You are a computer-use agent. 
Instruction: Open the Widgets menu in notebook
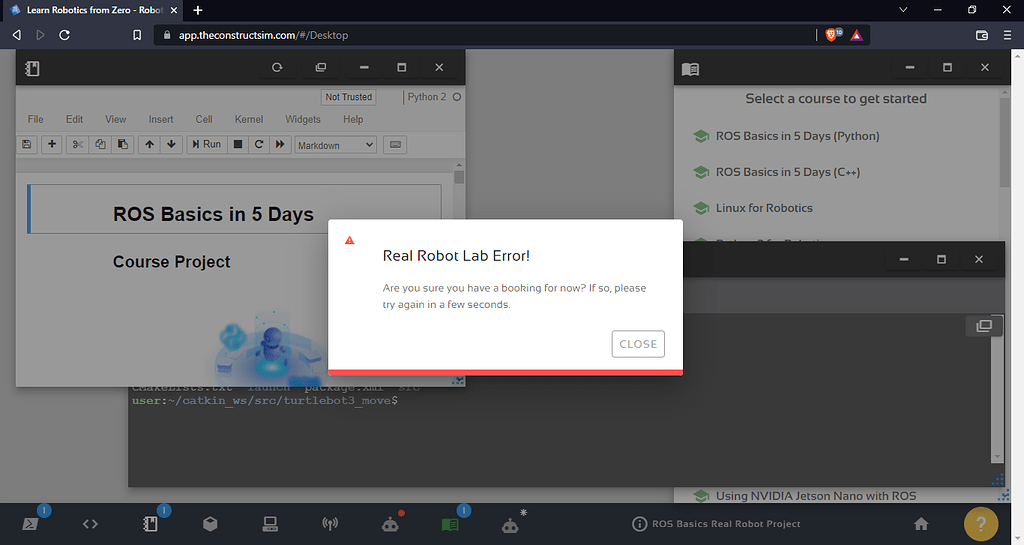pyautogui.click(x=303, y=119)
